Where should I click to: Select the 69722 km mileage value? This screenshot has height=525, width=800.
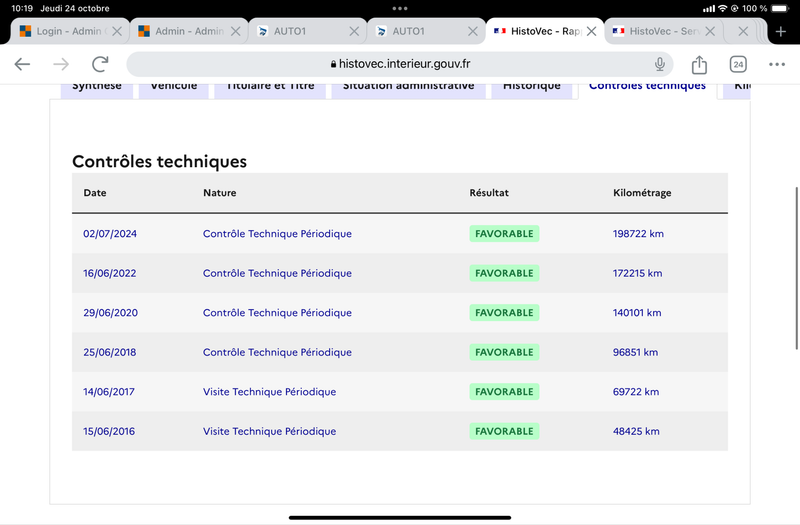[x=636, y=392]
